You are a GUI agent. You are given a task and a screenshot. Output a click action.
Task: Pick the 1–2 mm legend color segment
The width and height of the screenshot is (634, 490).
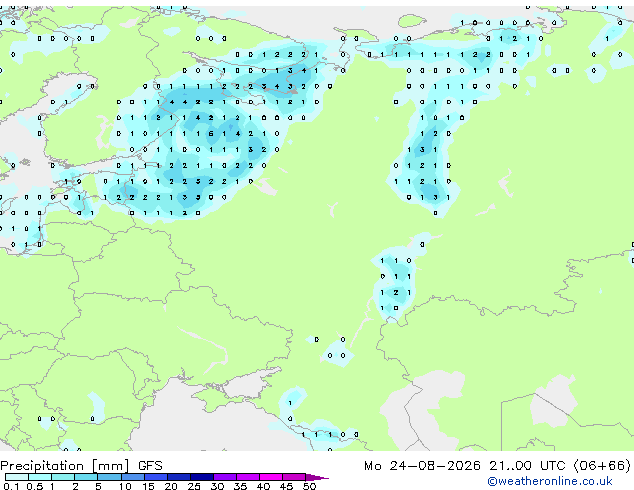click(x=63, y=477)
